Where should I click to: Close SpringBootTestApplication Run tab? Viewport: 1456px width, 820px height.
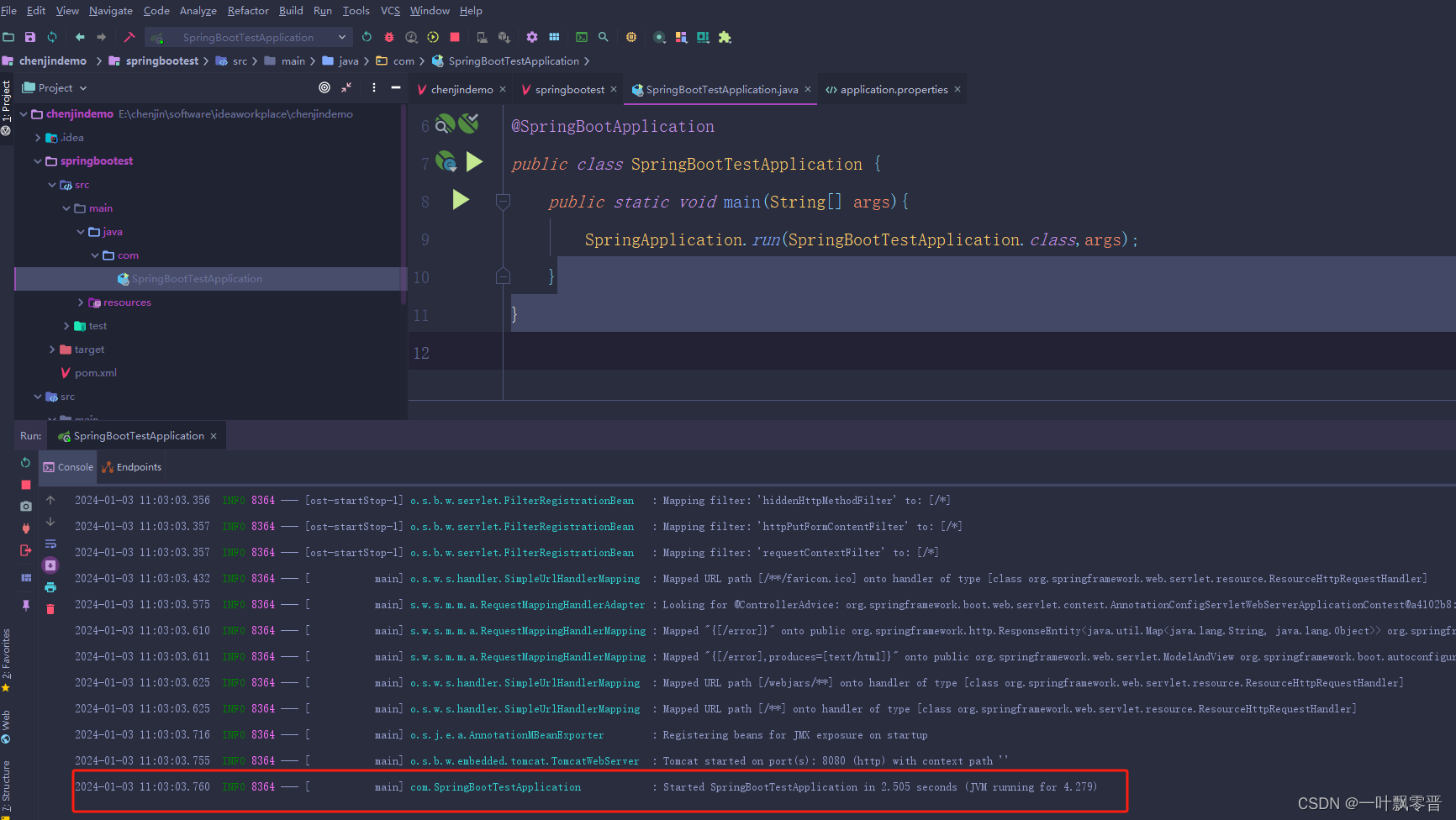214,436
